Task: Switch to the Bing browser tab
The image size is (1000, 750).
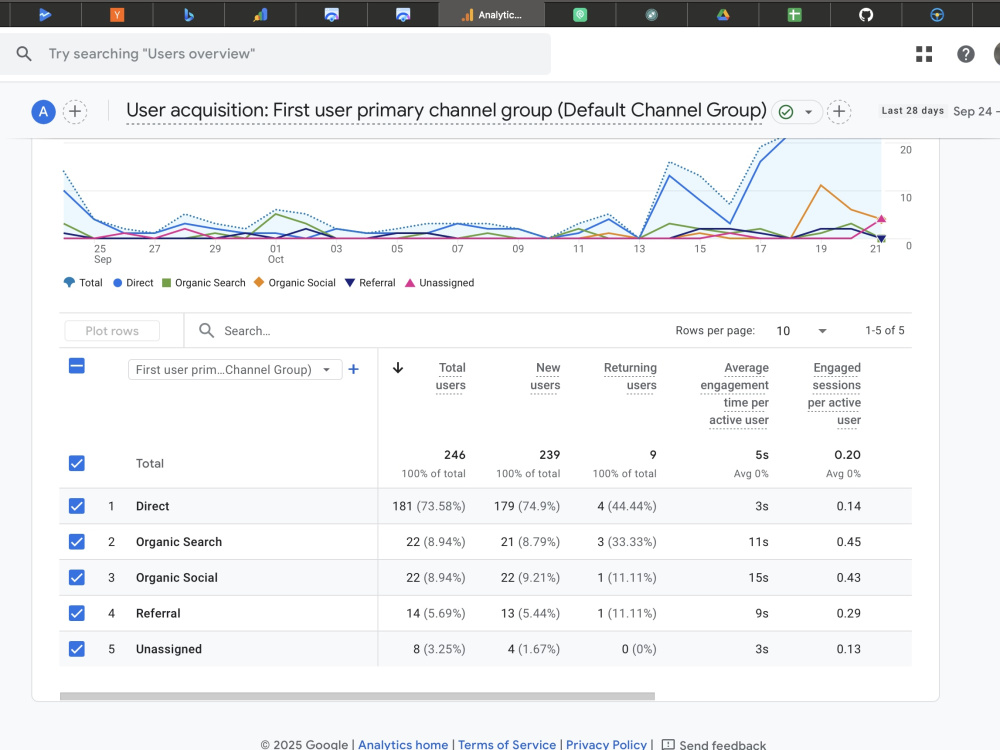Action: click(x=188, y=15)
